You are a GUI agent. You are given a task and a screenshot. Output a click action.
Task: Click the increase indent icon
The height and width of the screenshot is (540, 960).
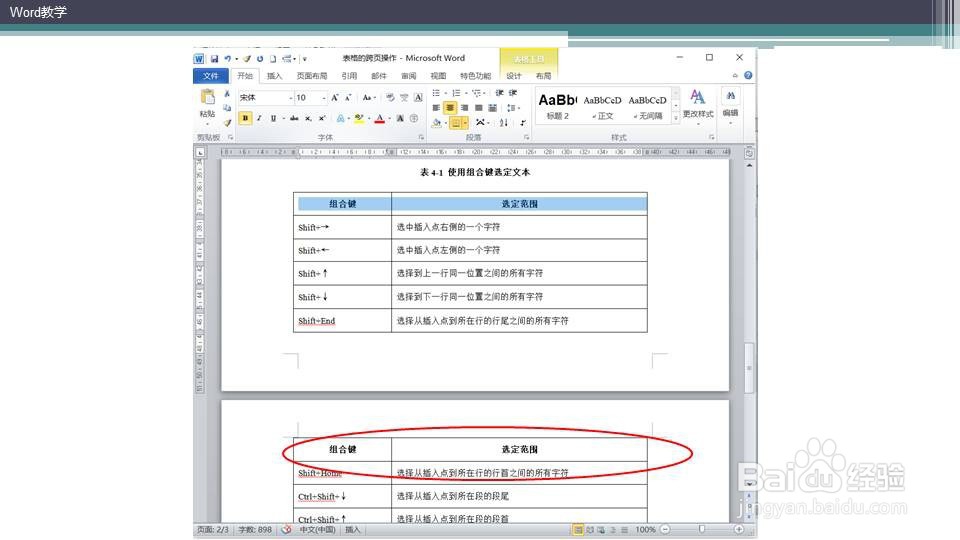pos(513,93)
